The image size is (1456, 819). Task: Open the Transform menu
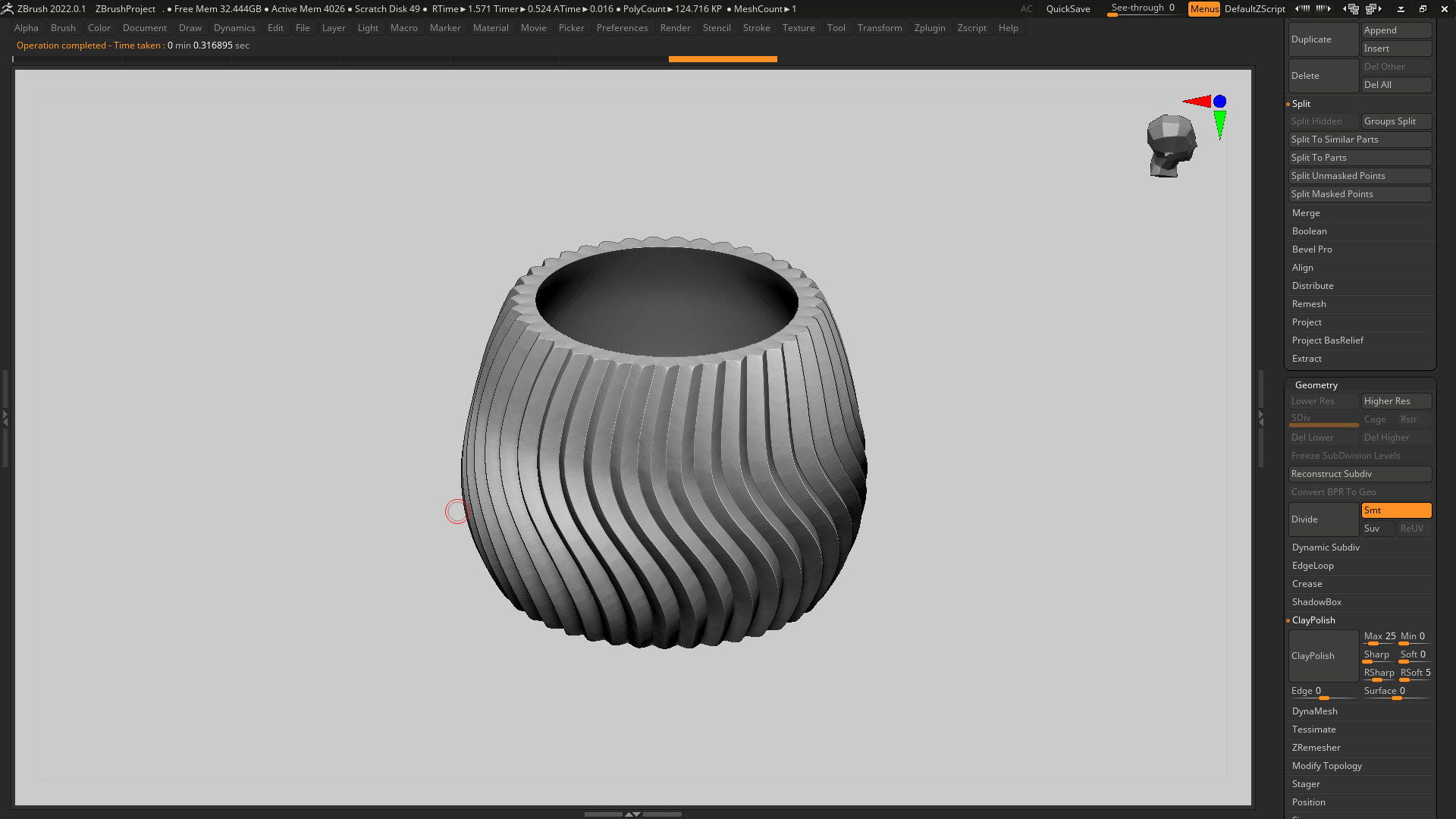tap(880, 28)
